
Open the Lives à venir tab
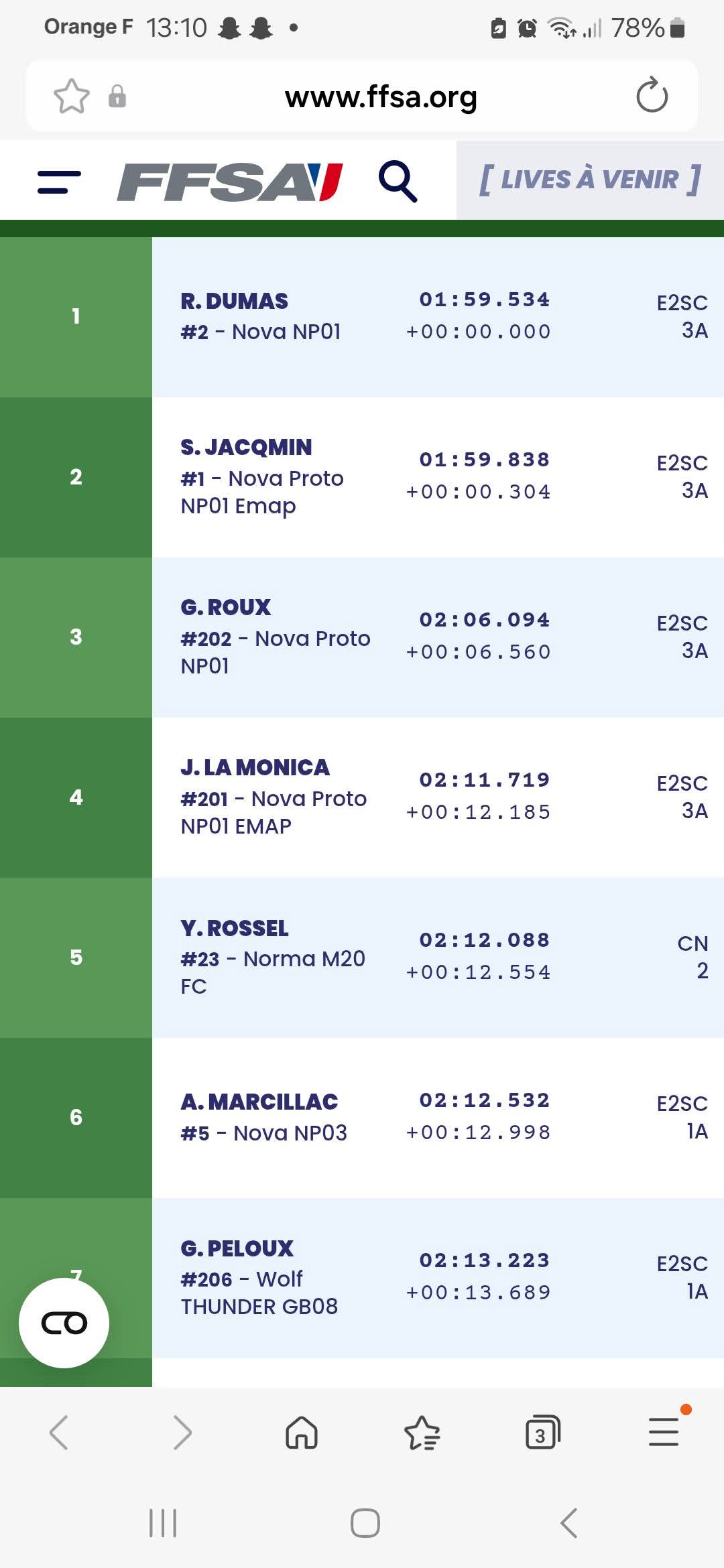tap(590, 180)
